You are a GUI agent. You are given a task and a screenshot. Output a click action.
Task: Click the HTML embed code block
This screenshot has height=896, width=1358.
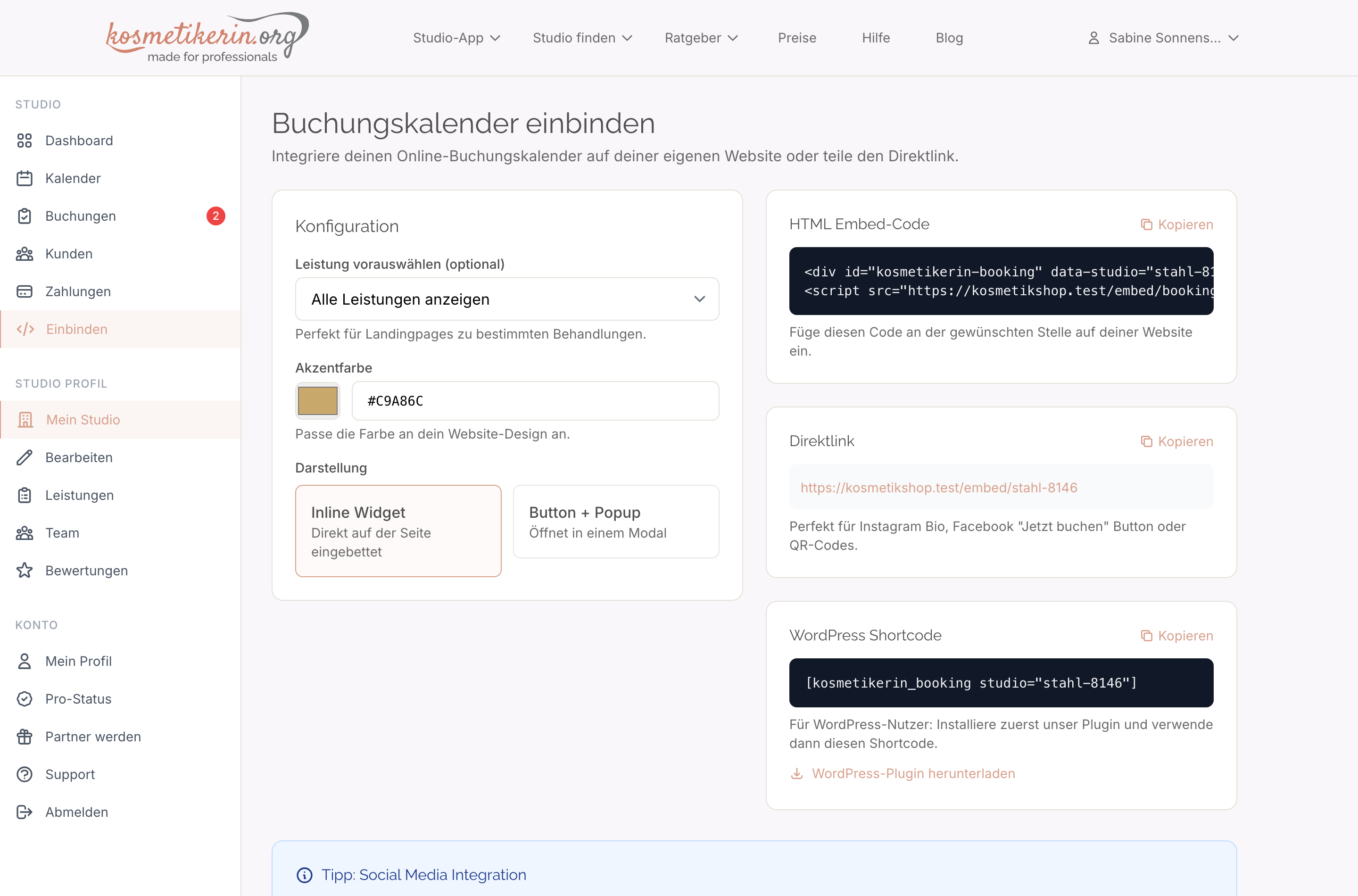click(x=1001, y=281)
